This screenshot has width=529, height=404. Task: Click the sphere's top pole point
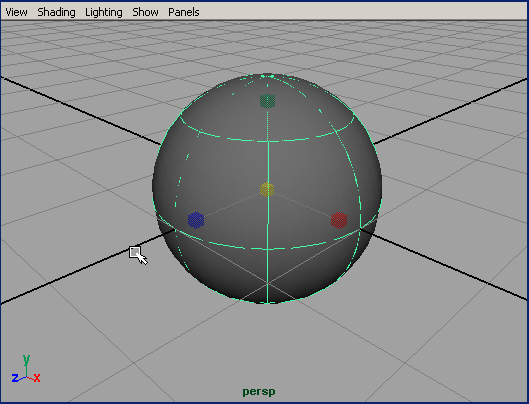(268, 75)
